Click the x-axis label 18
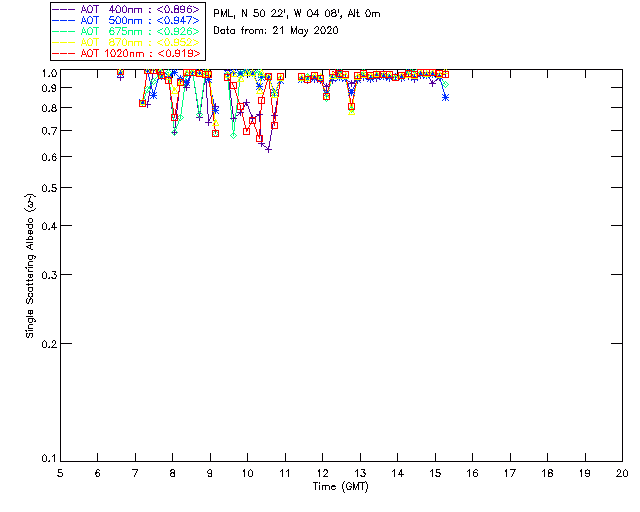 [x=547, y=473]
